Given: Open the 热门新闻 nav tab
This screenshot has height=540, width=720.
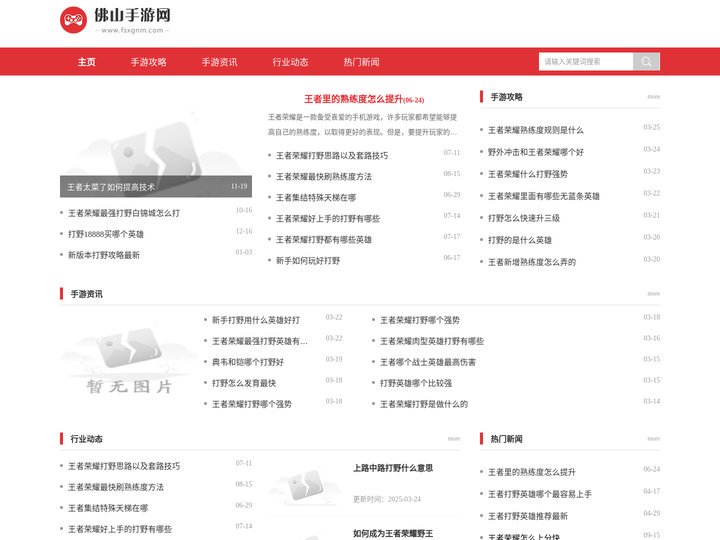Looking at the screenshot, I should coord(361,62).
